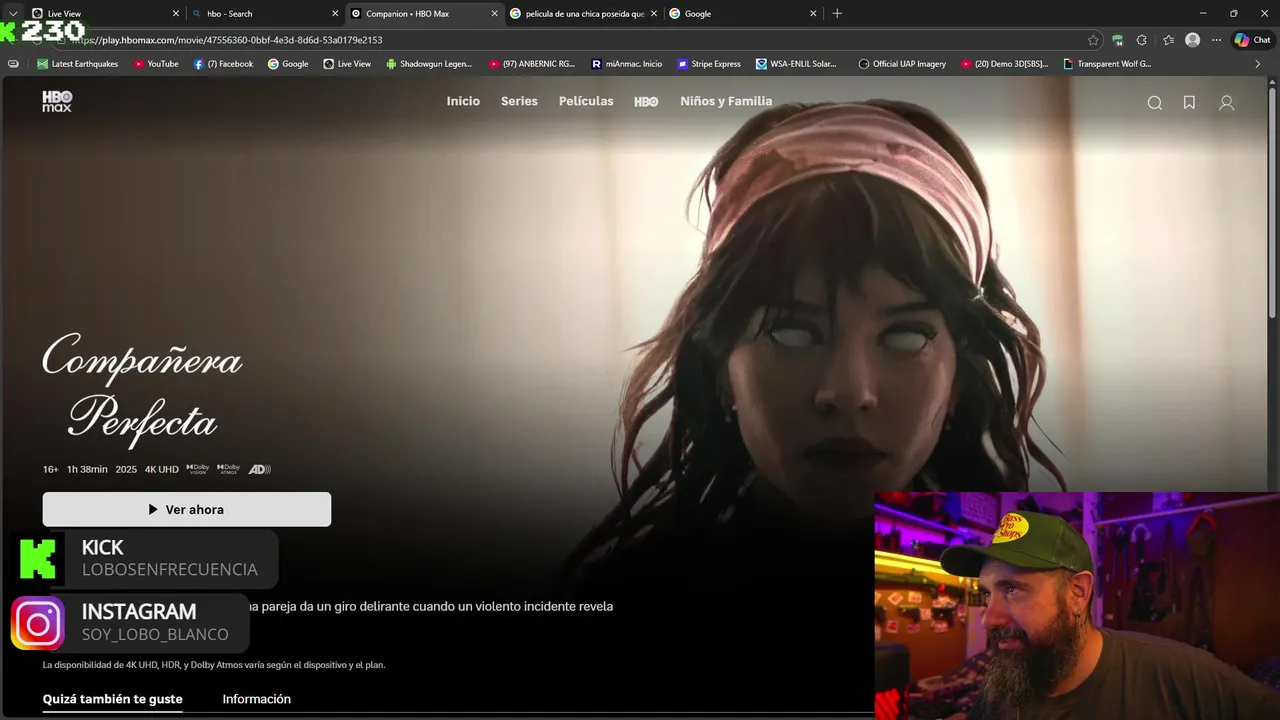Viewport: 1280px width, 720px height.
Task: Open the browser Extensions puzzle icon
Action: 1142,40
